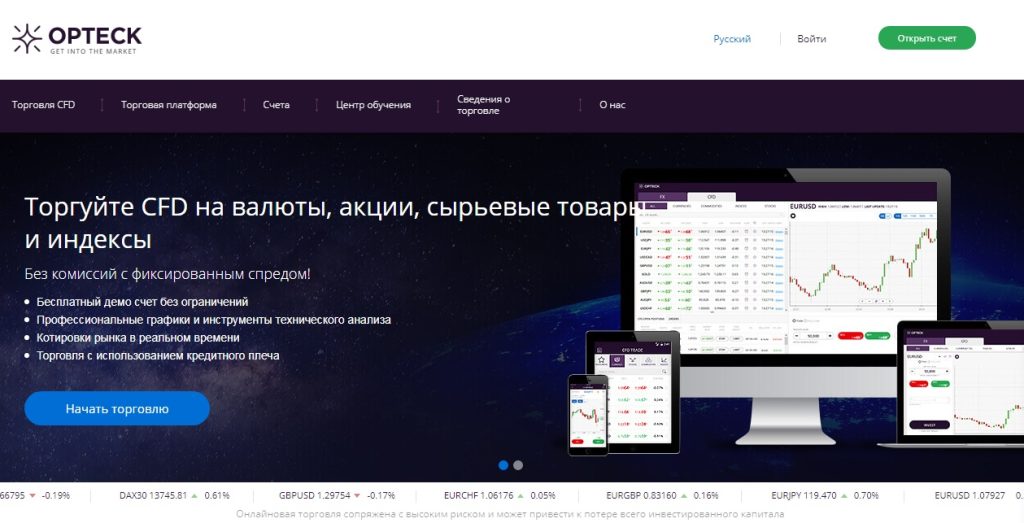Click the green up arrow beside EURJPY
1024x523 pixels.
click(x=845, y=495)
